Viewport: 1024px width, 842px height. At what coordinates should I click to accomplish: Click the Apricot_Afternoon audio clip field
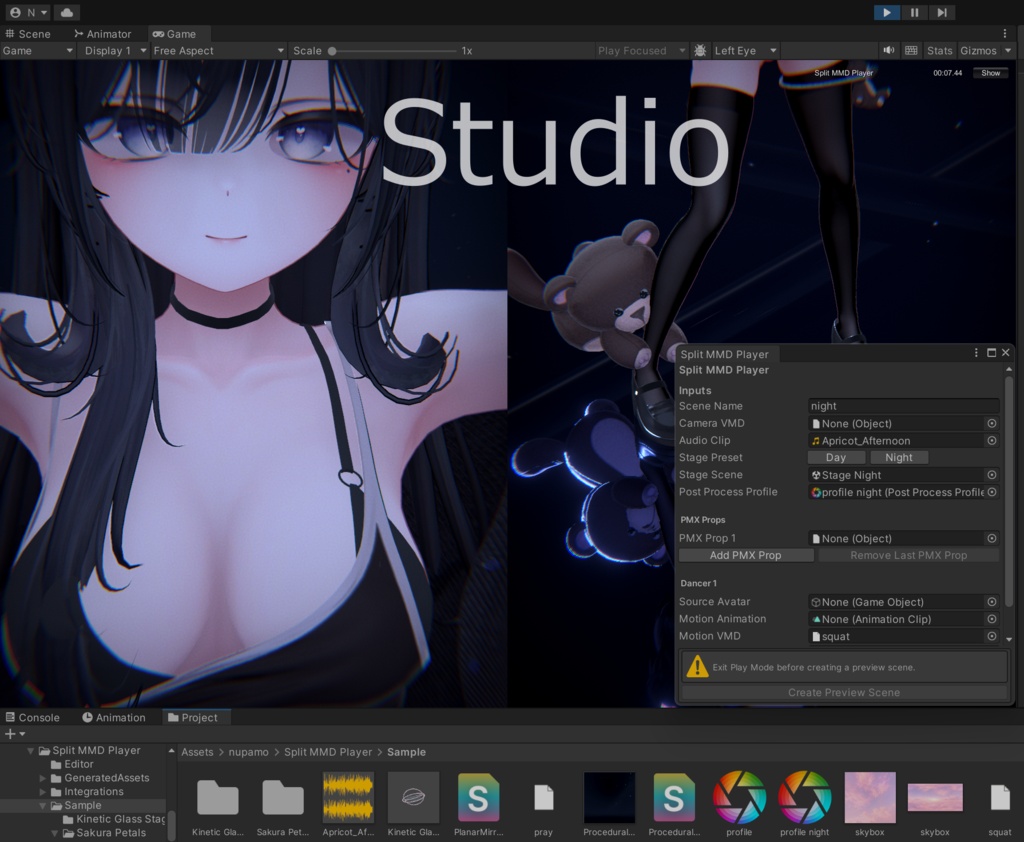pos(896,440)
